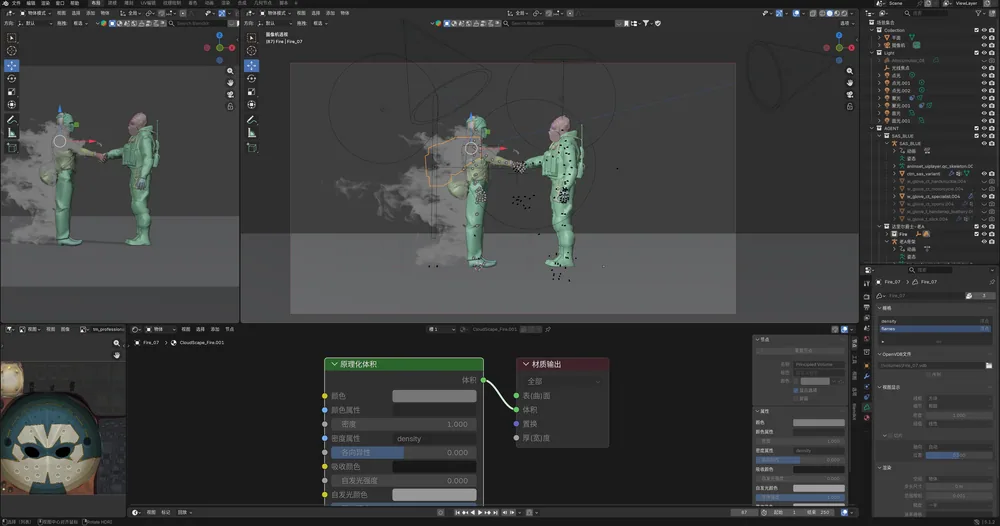The width and height of the screenshot is (1000, 526).
Task: Open the 编辑 menu
Action: coord(31,3)
